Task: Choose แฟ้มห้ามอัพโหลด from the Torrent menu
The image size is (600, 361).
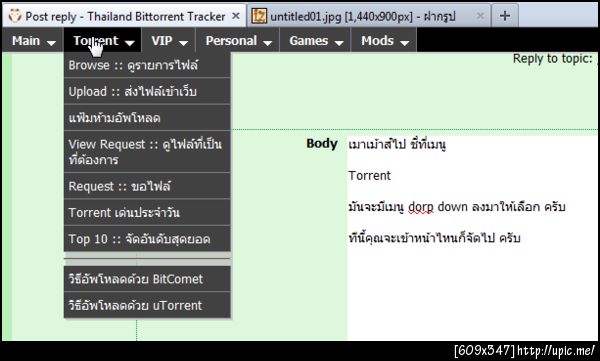Action: click(x=147, y=118)
